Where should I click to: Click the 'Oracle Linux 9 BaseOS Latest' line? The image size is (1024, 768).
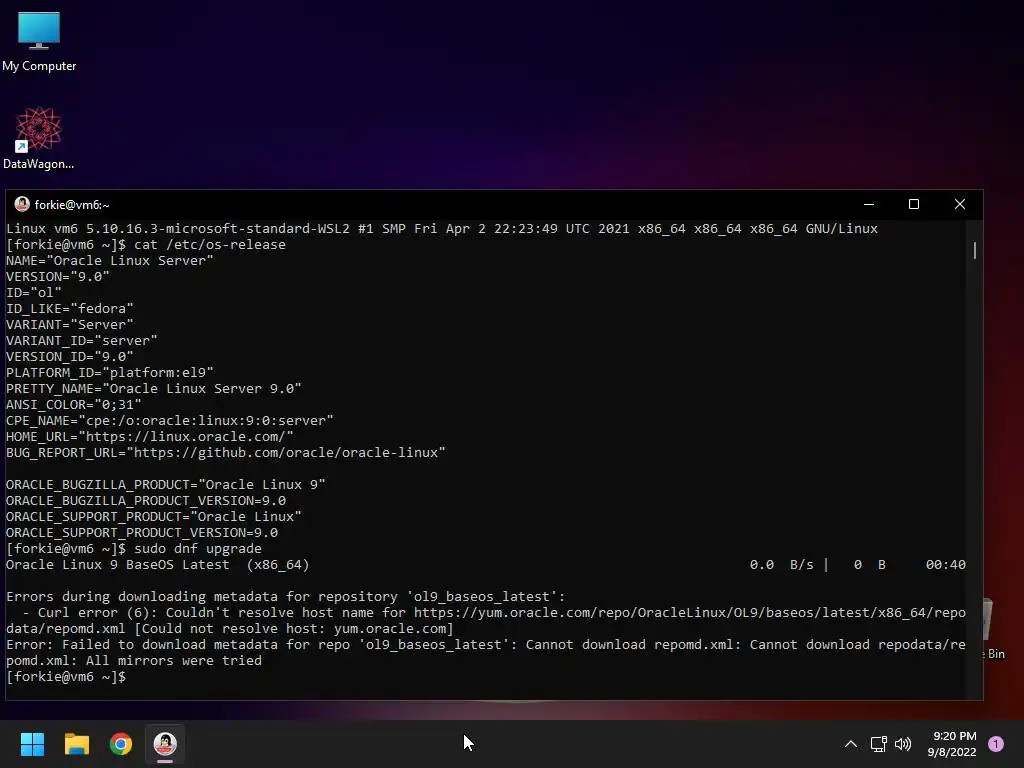pyautogui.click(x=157, y=565)
